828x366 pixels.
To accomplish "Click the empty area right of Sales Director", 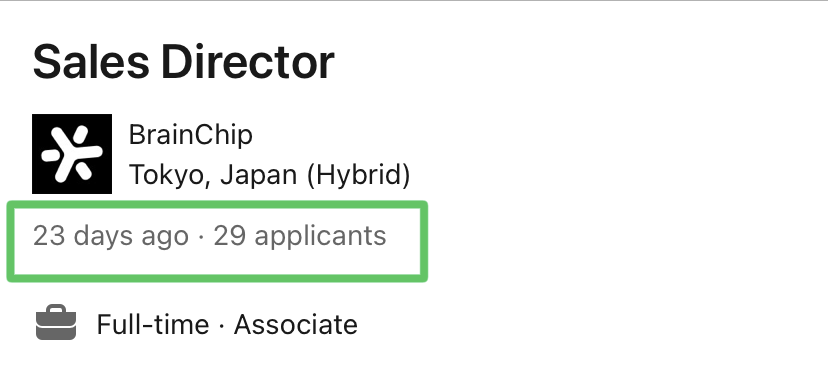I will (x=581, y=62).
